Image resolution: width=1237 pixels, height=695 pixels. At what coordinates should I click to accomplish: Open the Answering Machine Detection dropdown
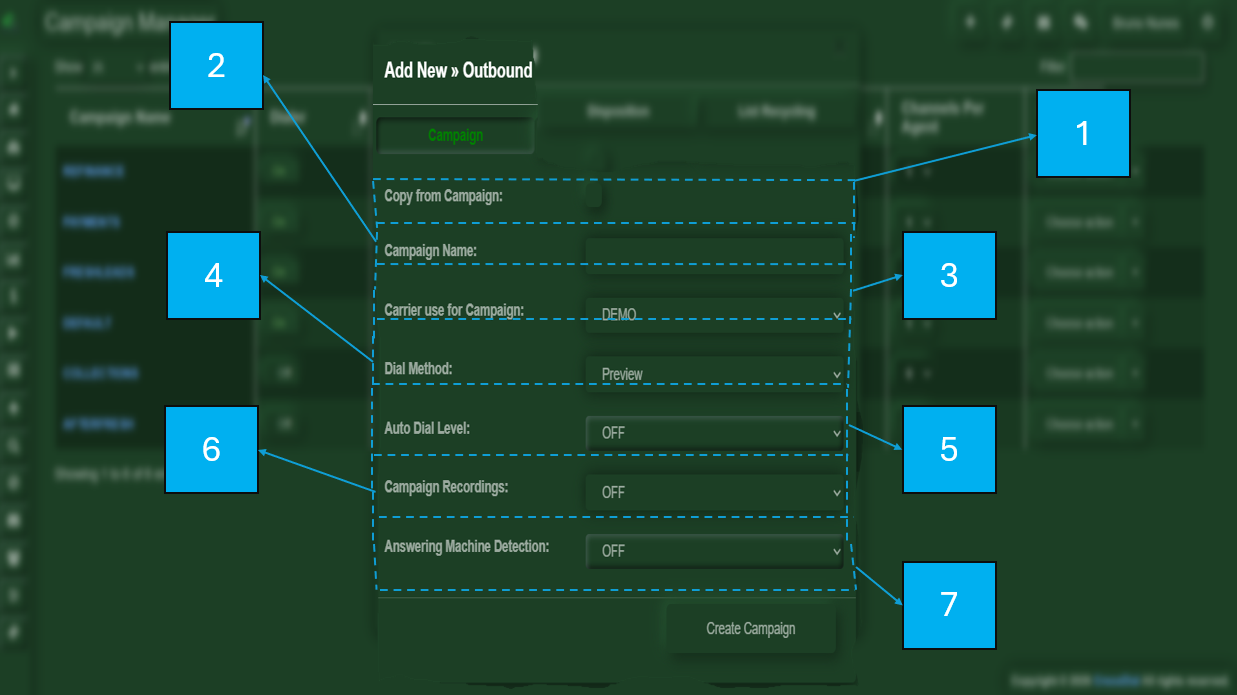(714, 550)
